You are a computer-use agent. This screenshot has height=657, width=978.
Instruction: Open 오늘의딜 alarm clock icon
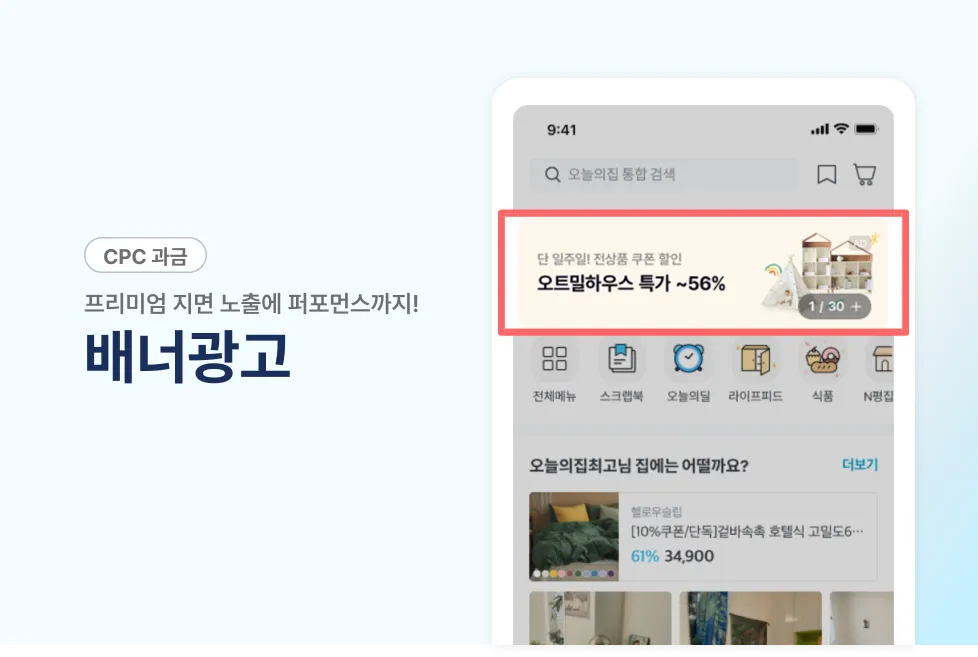[689, 359]
